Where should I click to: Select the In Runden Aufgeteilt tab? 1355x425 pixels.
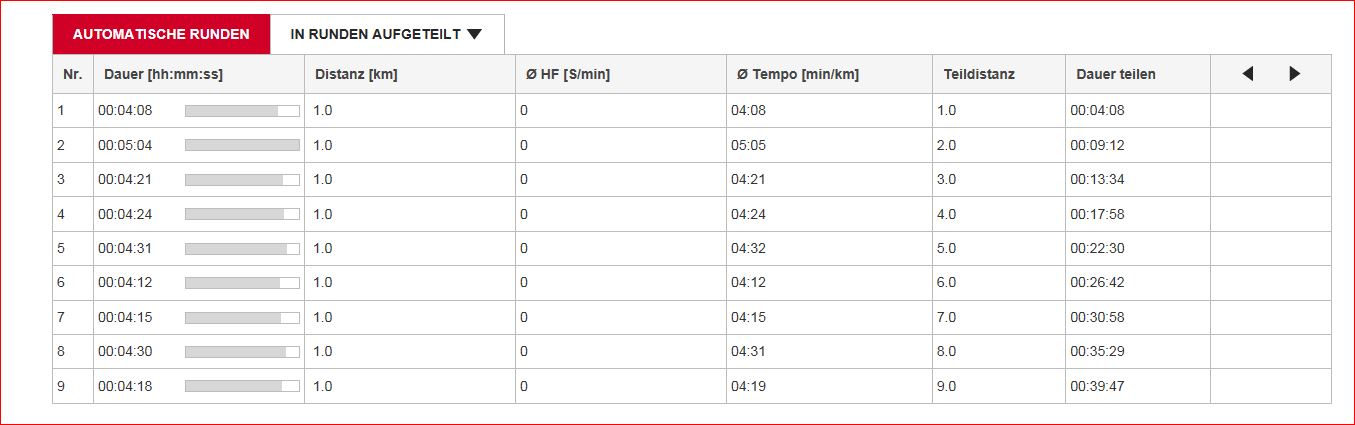pos(375,34)
